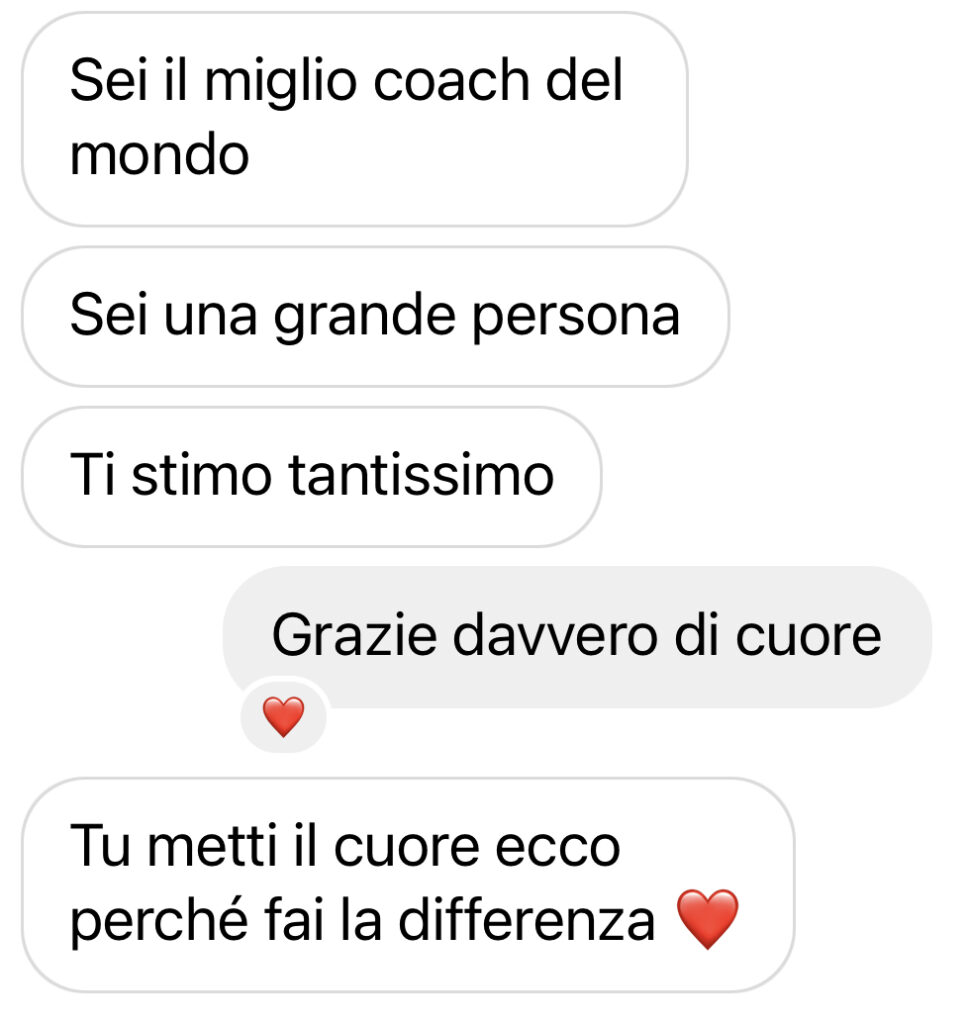This screenshot has height=1024, width=968.
Task: Click the red heart reaction under the reply
Action: (x=283, y=716)
